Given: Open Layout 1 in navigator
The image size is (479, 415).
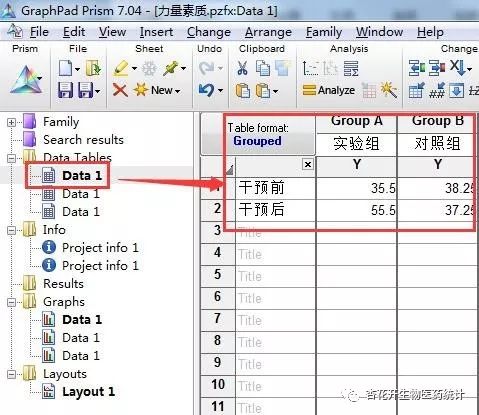Looking at the screenshot, I should pos(88,392).
